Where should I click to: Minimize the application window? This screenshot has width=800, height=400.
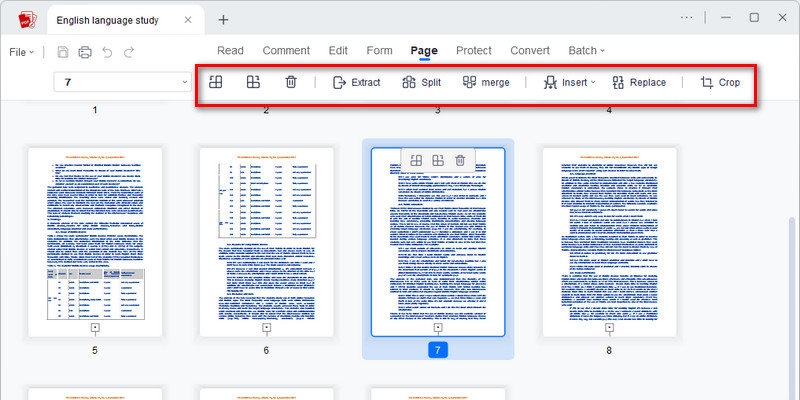(x=726, y=18)
